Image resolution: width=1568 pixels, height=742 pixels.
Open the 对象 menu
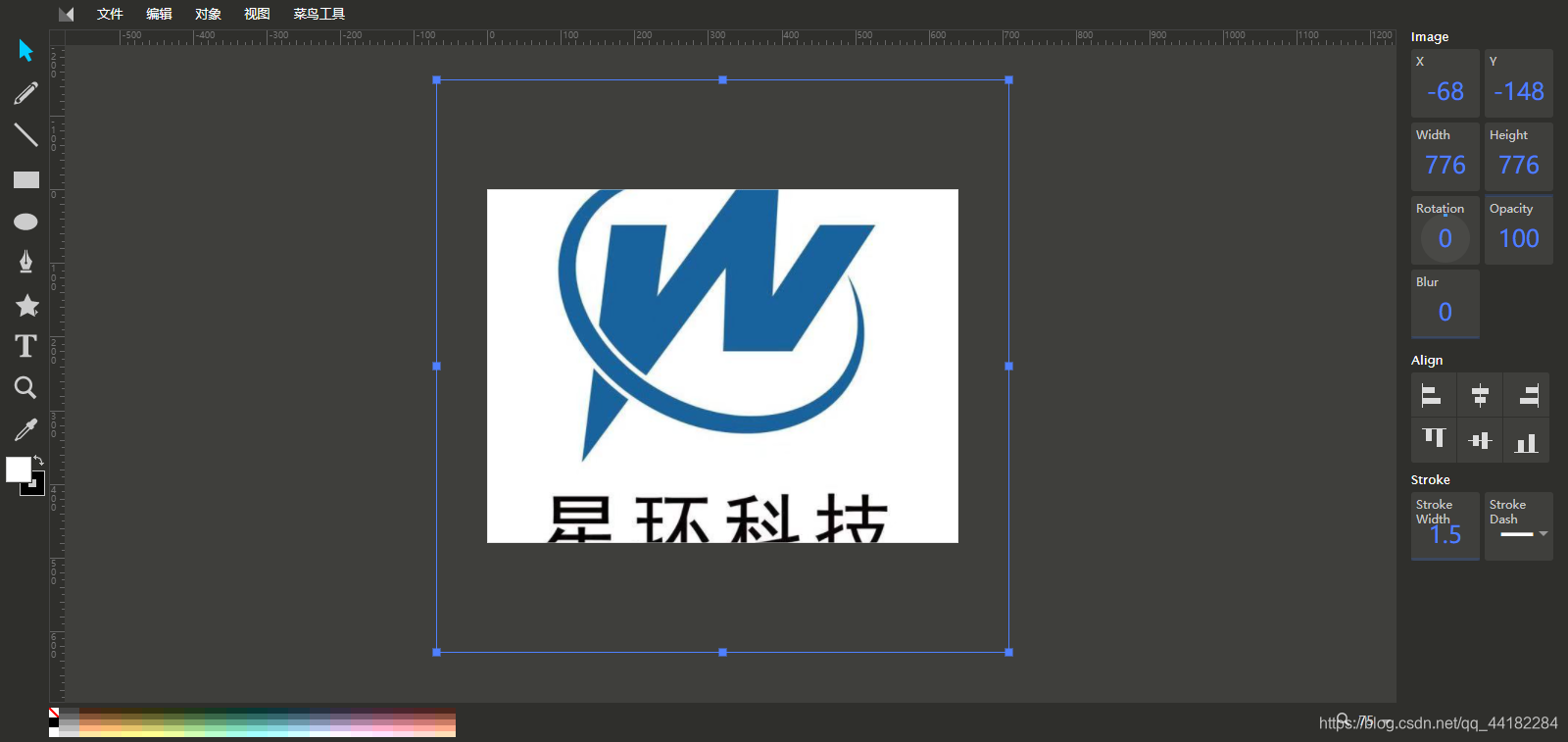pos(208,14)
